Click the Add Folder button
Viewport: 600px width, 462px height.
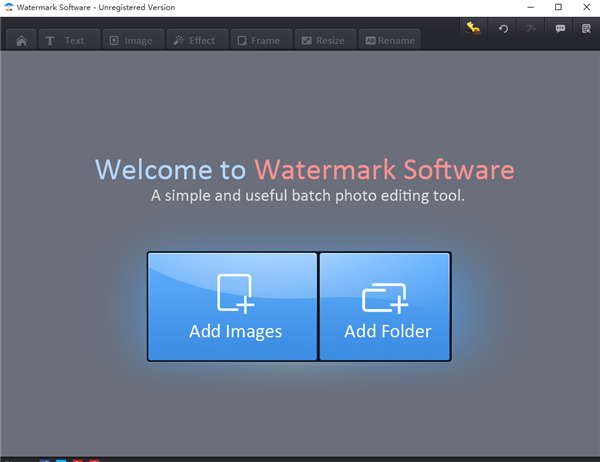click(x=385, y=306)
